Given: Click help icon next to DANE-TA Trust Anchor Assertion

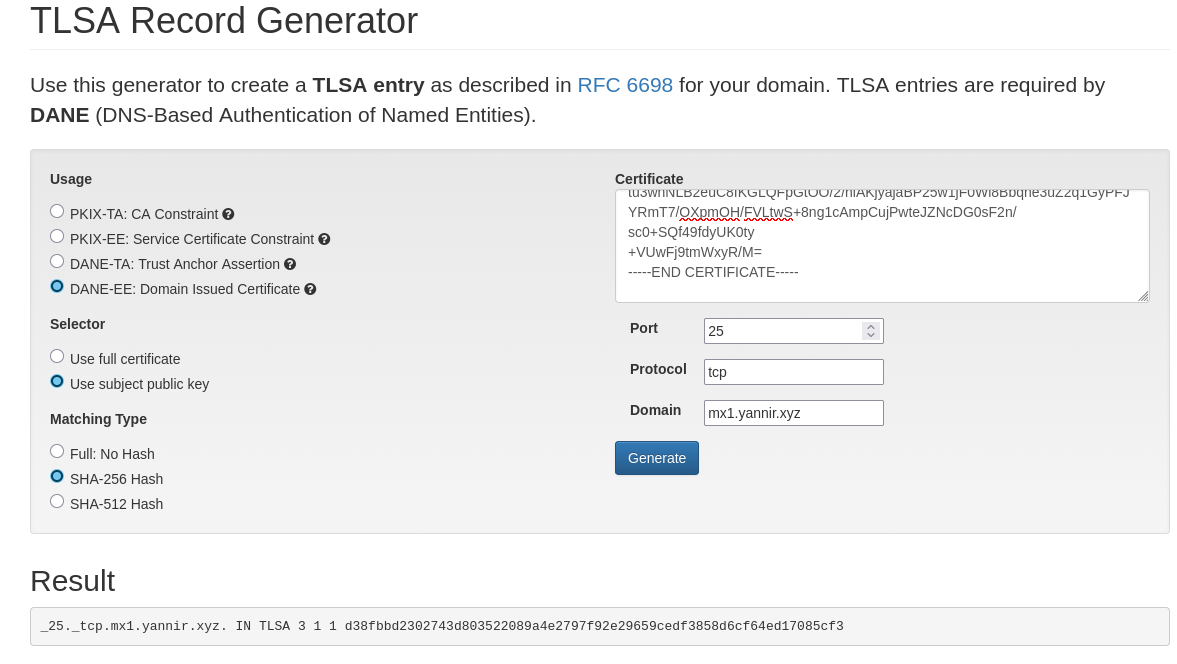Looking at the screenshot, I should (290, 264).
